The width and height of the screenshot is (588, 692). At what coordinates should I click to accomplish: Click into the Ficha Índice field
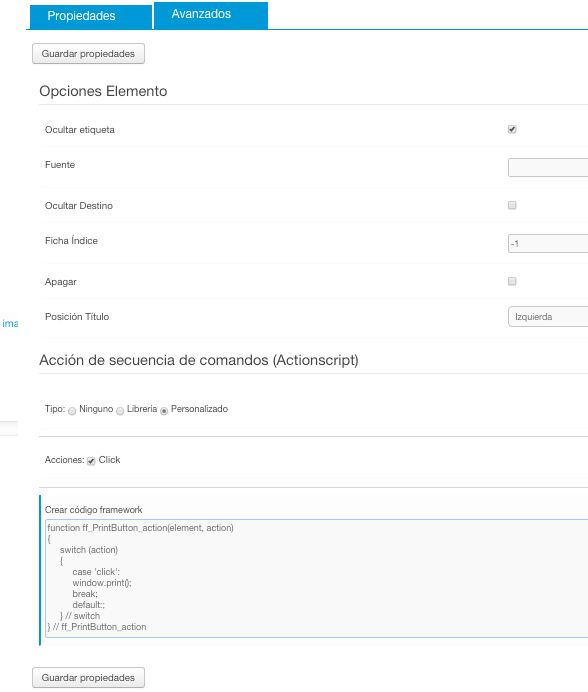[x=548, y=244]
